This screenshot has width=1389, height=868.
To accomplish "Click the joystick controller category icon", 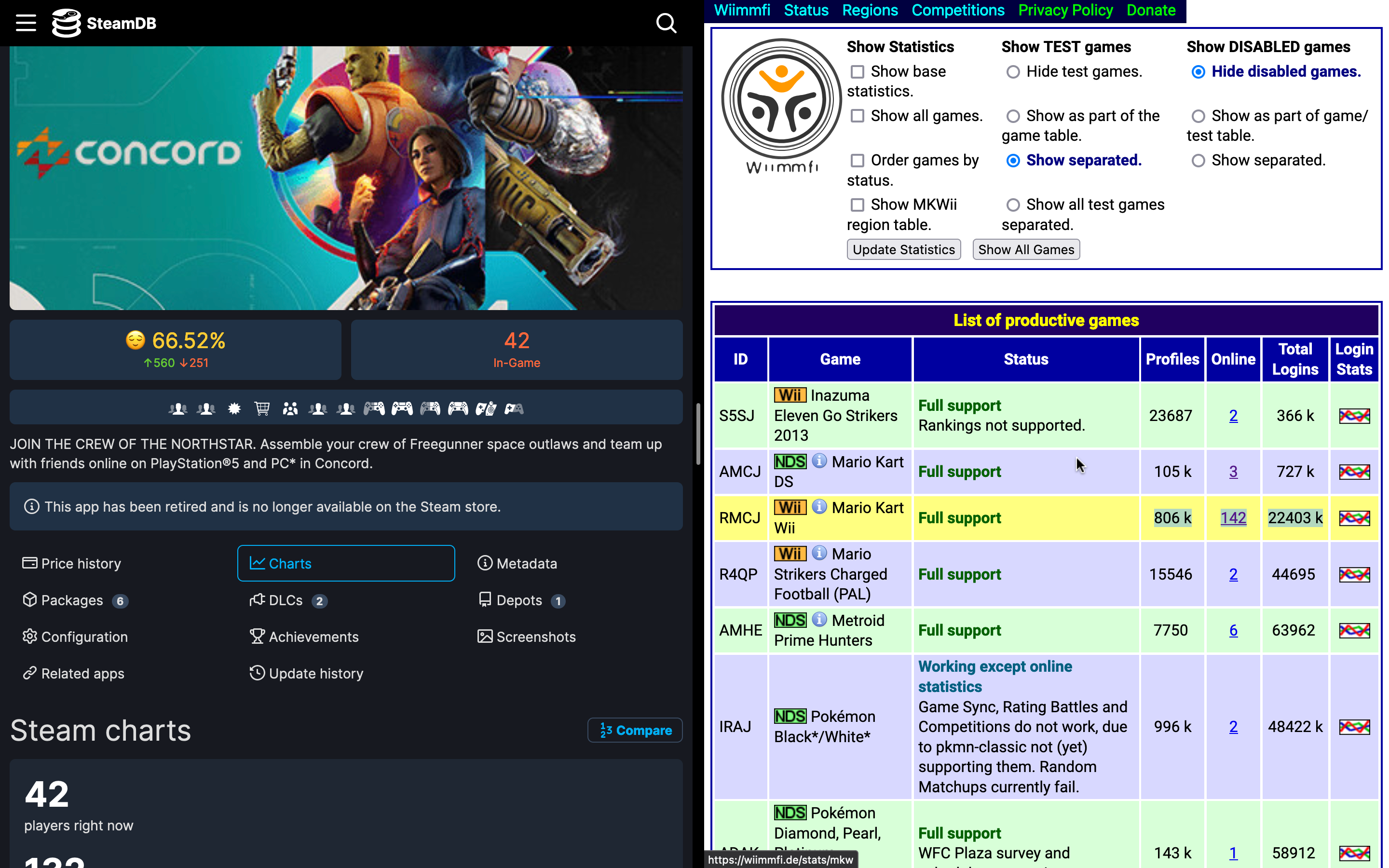I will (x=486, y=409).
